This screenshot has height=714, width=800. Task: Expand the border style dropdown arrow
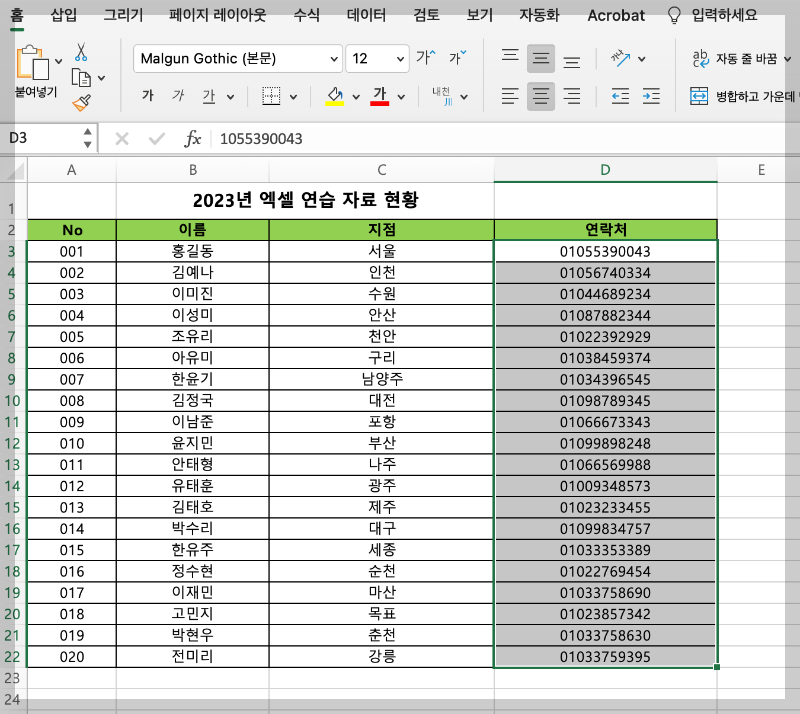coord(295,95)
